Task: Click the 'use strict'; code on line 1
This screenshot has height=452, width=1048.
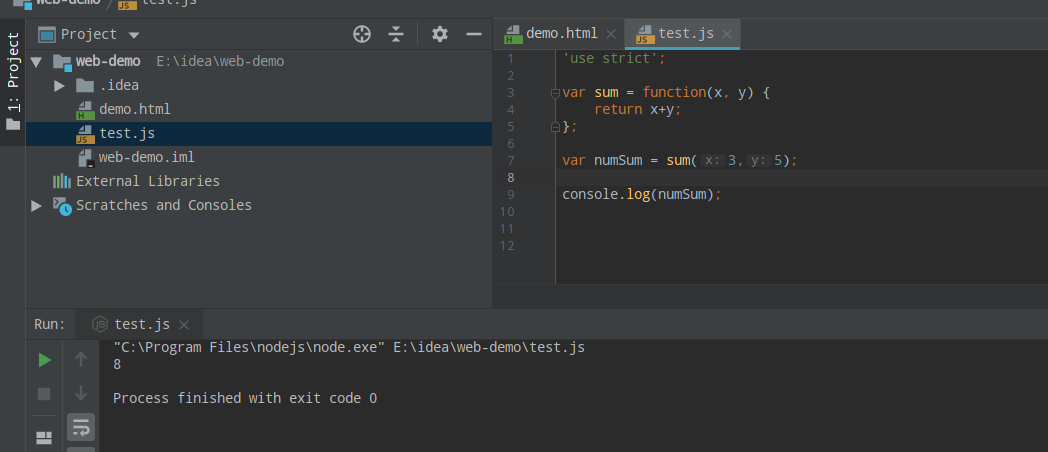Action: [x=614, y=58]
